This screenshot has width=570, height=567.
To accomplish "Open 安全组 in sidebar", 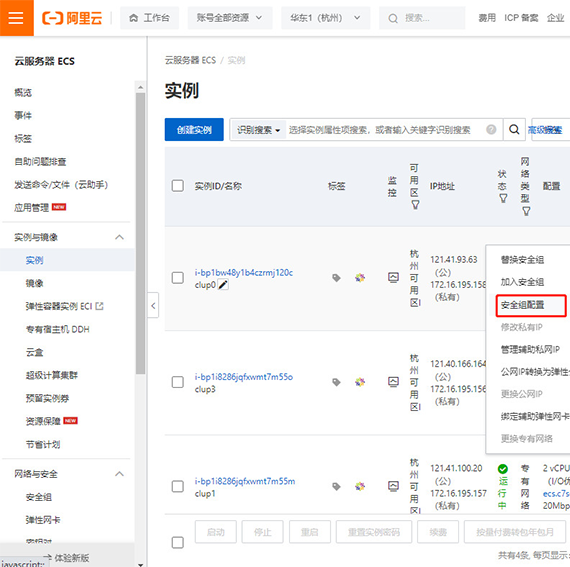I will point(39,497).
